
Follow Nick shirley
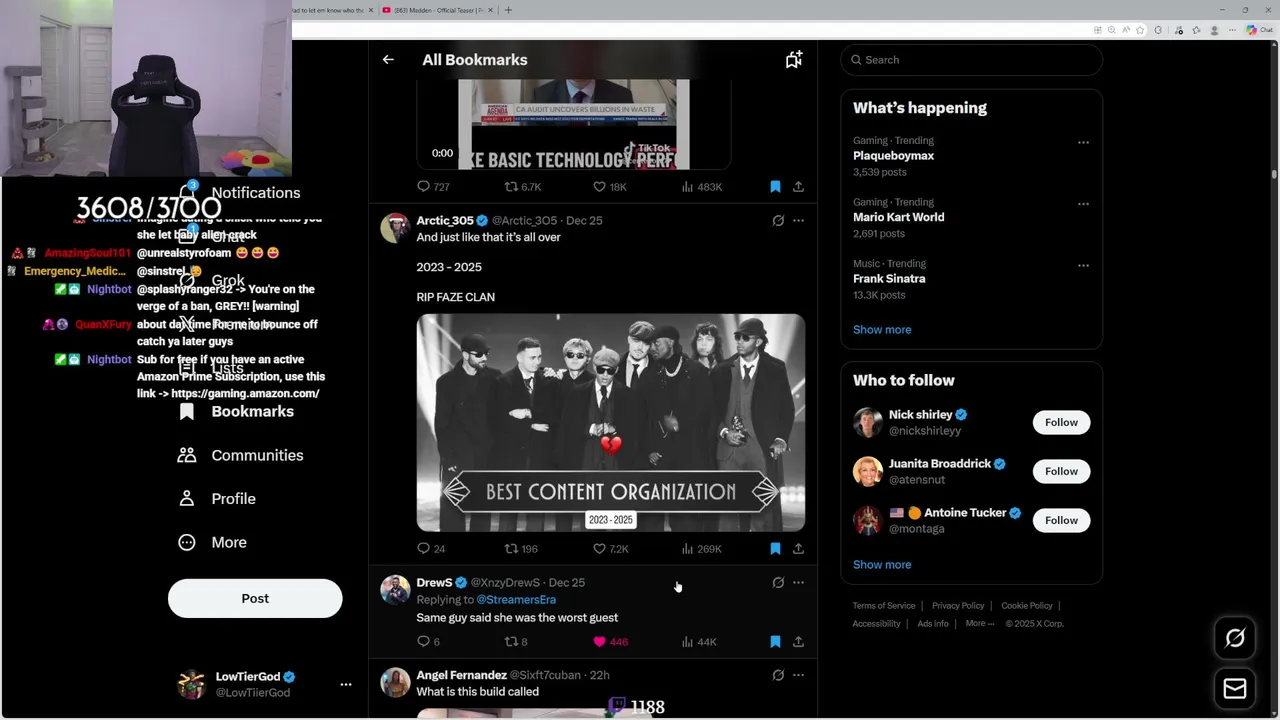[1061, 422]
